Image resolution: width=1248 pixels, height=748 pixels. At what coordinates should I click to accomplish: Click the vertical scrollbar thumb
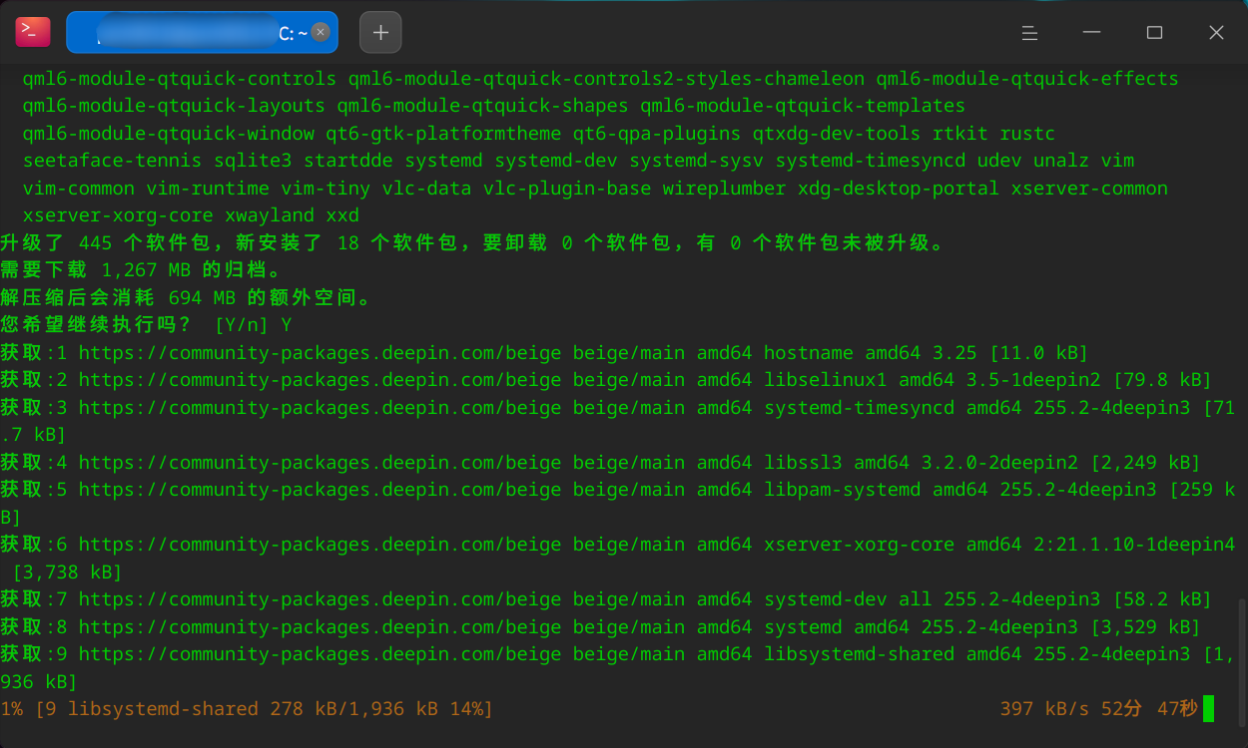point(1243,665)
